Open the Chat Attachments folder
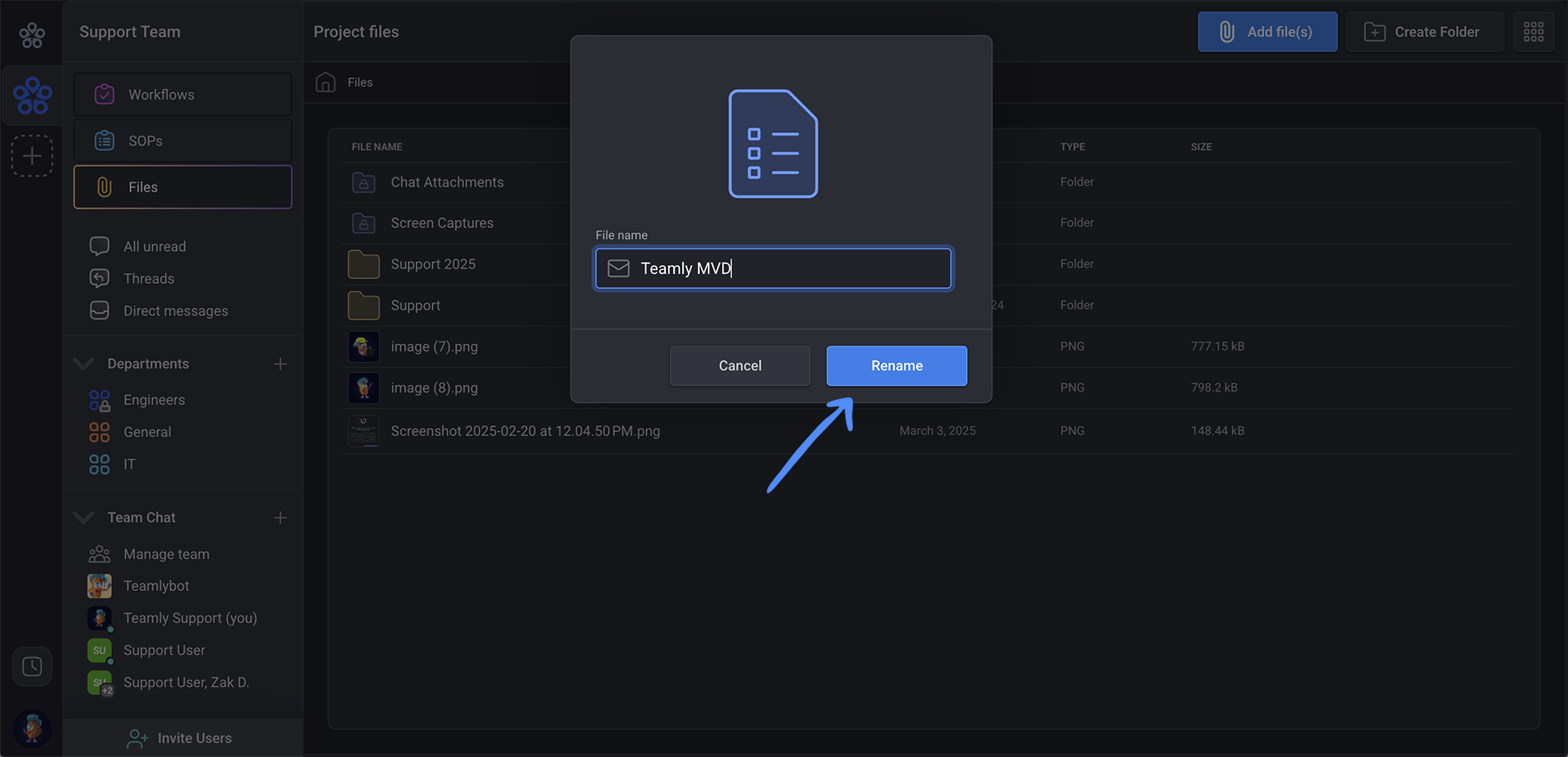1568x757 pixels. click(447, 182)
